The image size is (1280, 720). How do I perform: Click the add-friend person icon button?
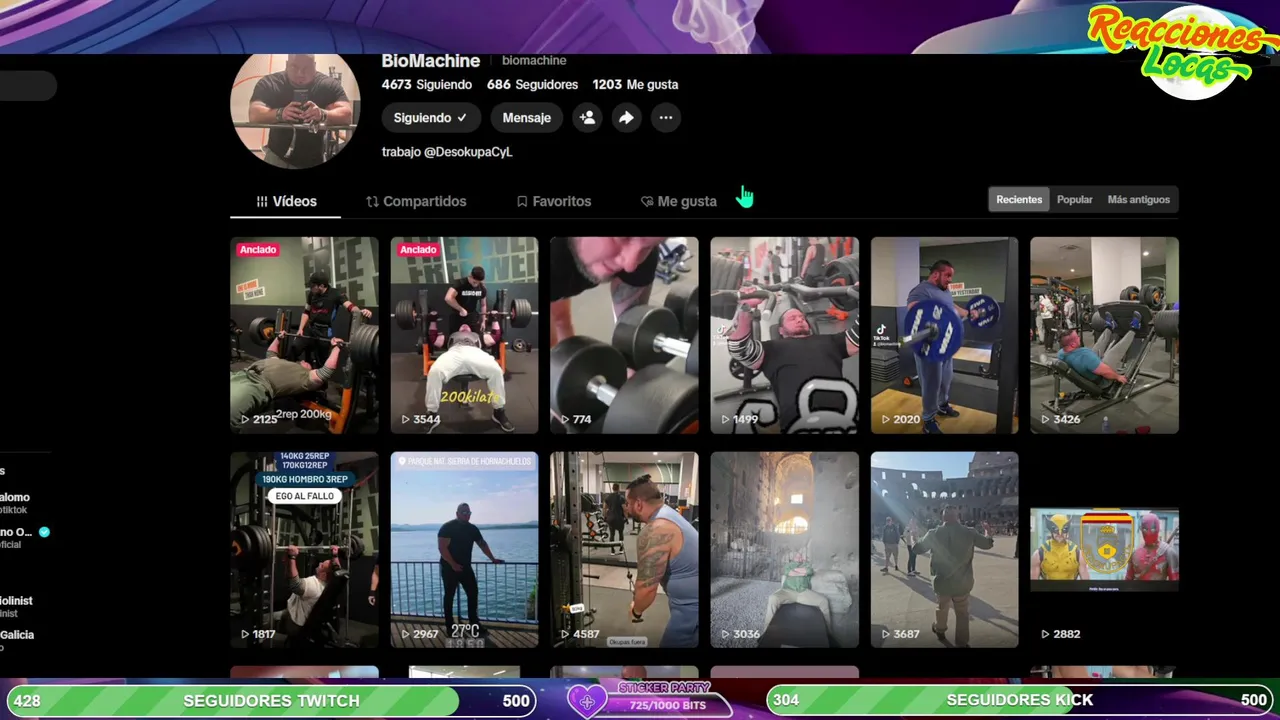coord(587,118)
